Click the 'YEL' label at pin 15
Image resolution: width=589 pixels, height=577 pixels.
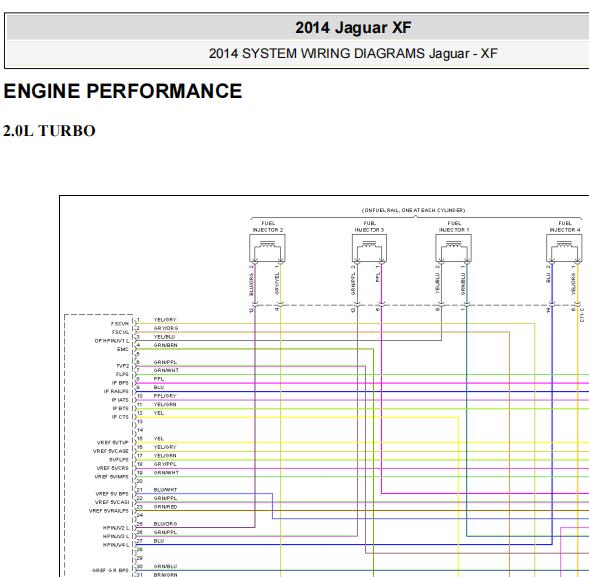point(159,438)
